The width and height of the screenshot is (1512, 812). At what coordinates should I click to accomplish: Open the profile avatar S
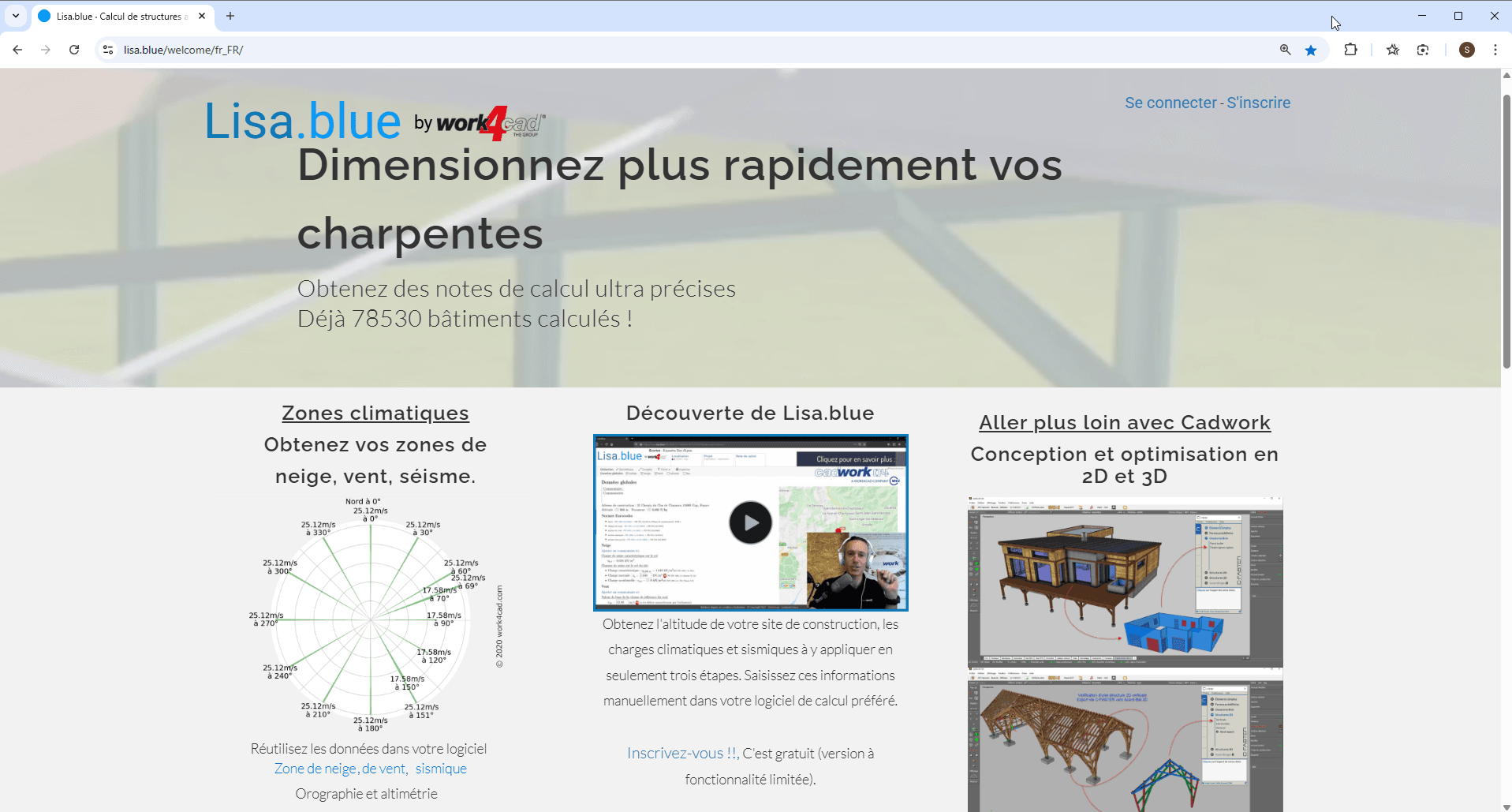(1467, 50)
